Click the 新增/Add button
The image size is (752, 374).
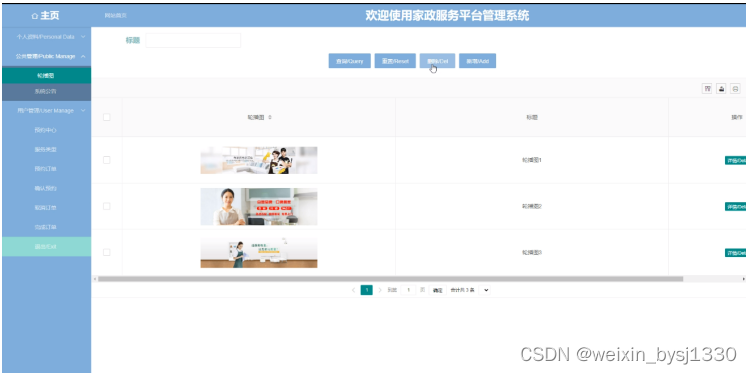click(477, 61)
